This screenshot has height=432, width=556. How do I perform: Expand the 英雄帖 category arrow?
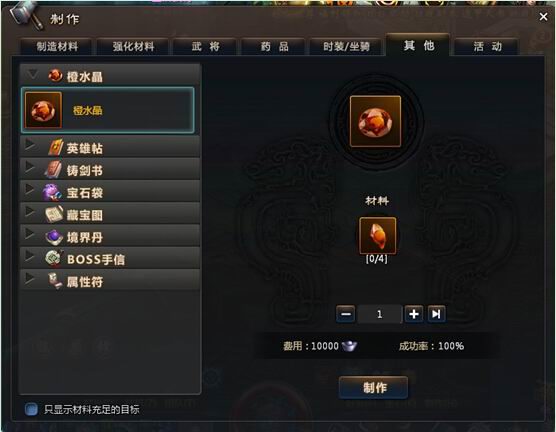[31, 145]
